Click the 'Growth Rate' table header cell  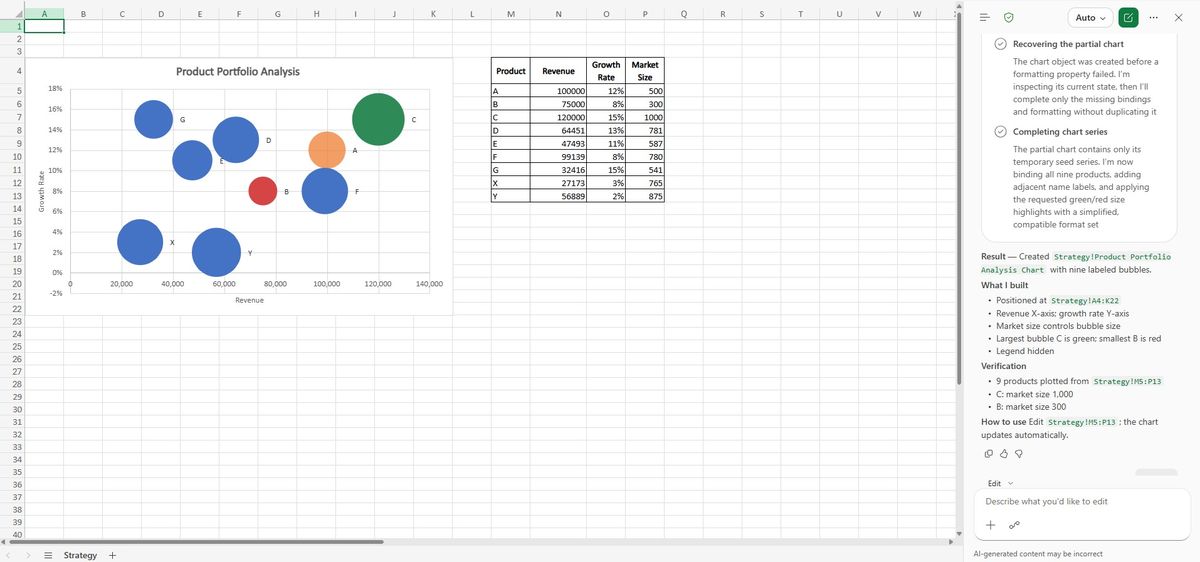[606, 71]
